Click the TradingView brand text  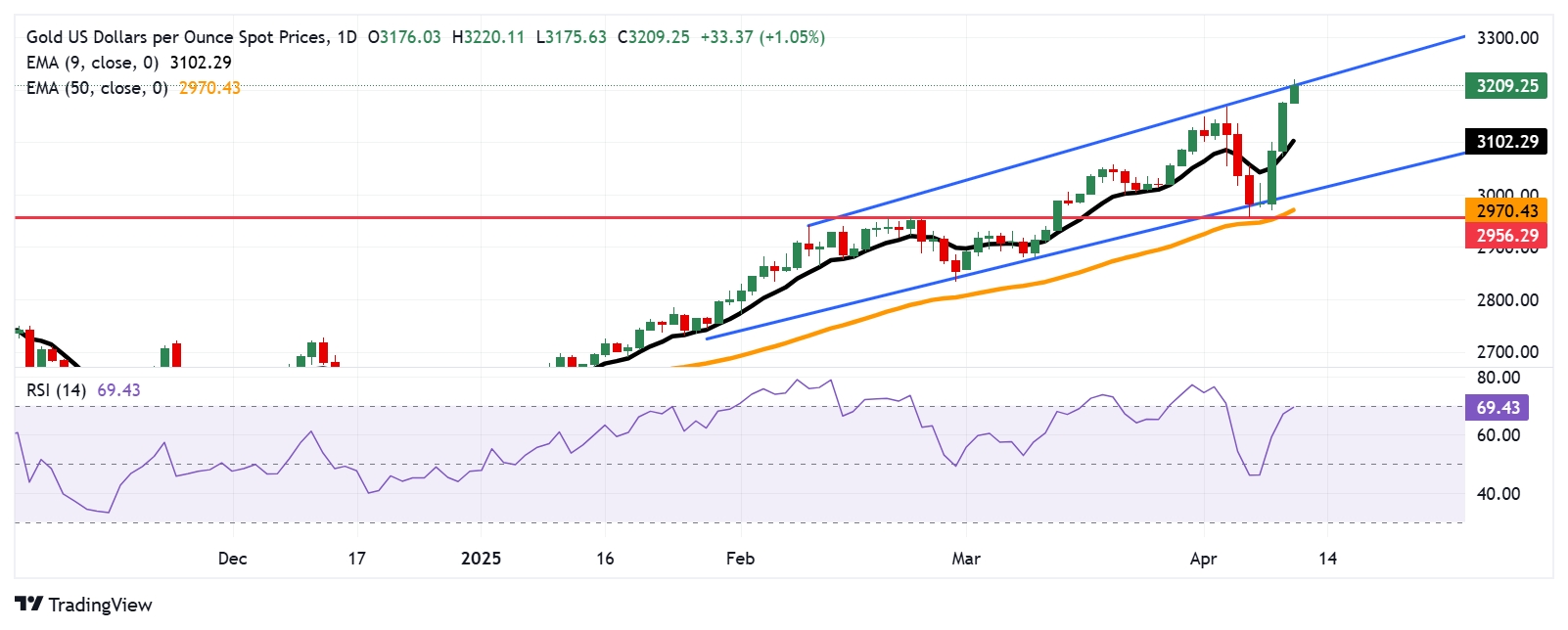click(x=100, y=605)
